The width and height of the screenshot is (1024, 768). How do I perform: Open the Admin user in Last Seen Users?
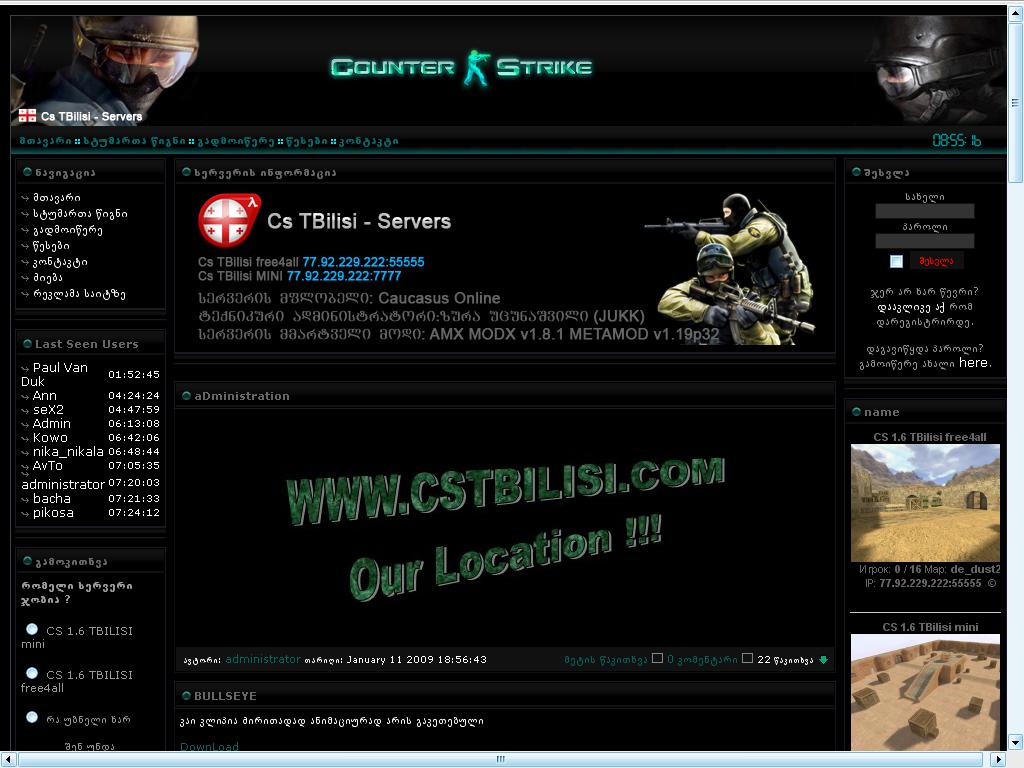[52, 424]
